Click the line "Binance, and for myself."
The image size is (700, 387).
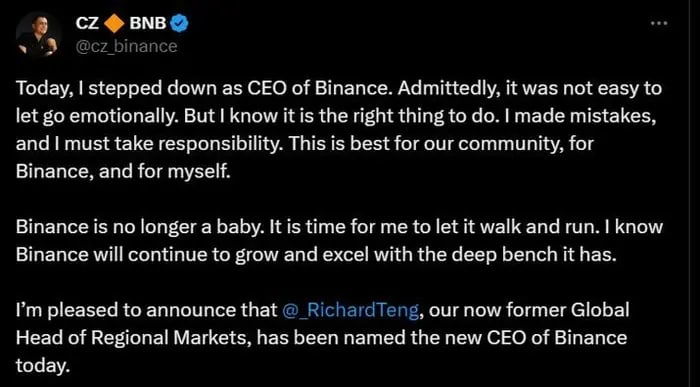pos(123,171)
